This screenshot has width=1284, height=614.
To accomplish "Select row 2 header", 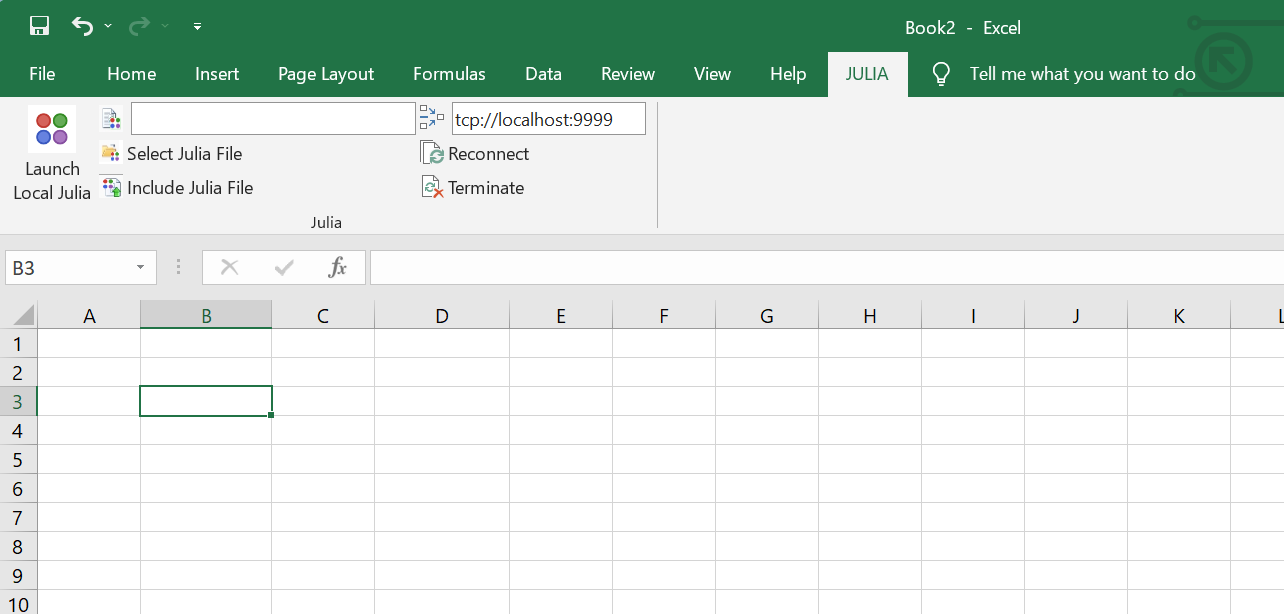I will [18, 372].
